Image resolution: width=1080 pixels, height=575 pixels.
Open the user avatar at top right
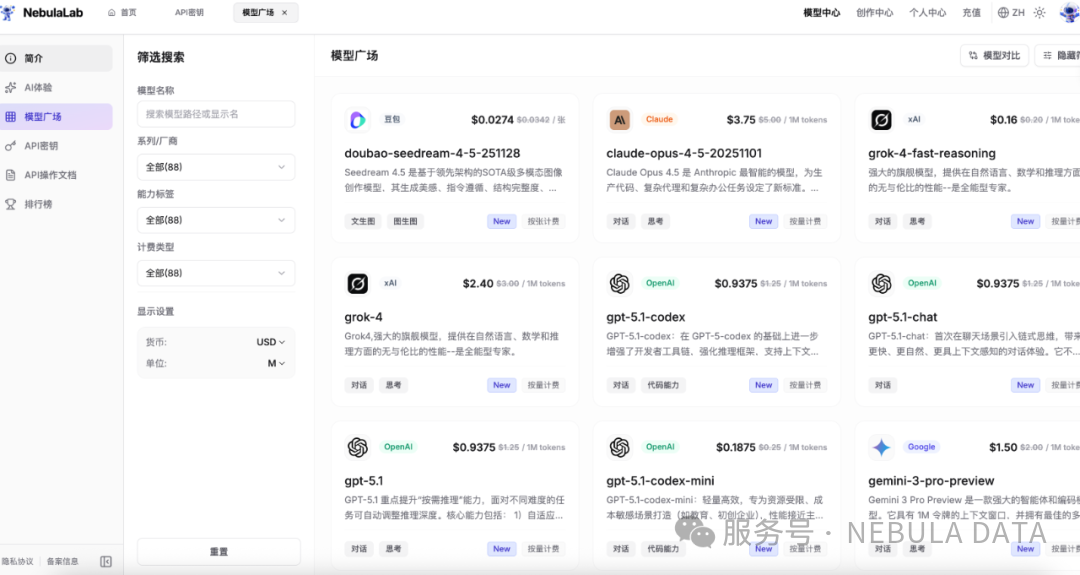tap(1070, 12)
